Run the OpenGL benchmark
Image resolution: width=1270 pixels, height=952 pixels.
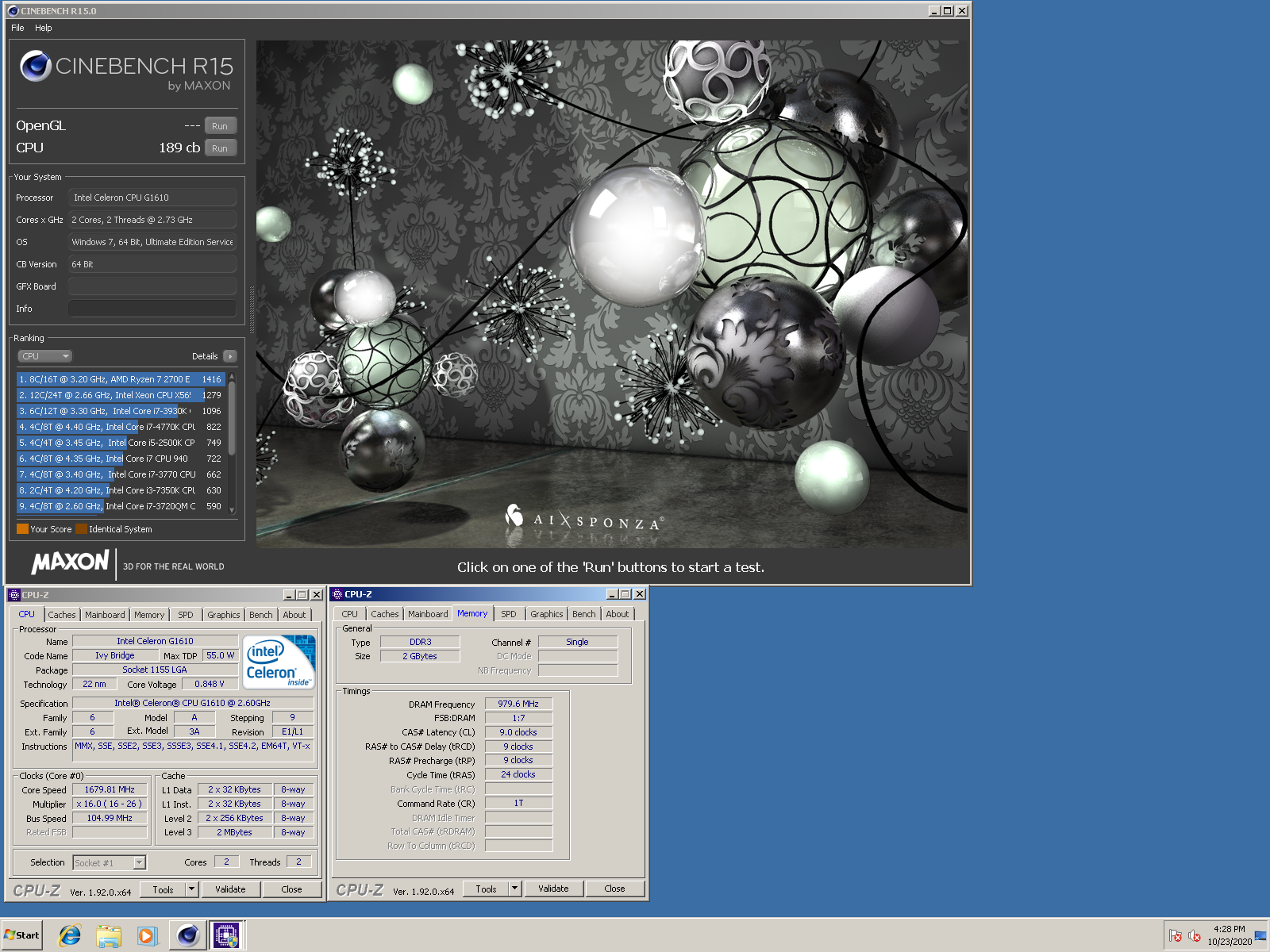[x=220, y=126]
